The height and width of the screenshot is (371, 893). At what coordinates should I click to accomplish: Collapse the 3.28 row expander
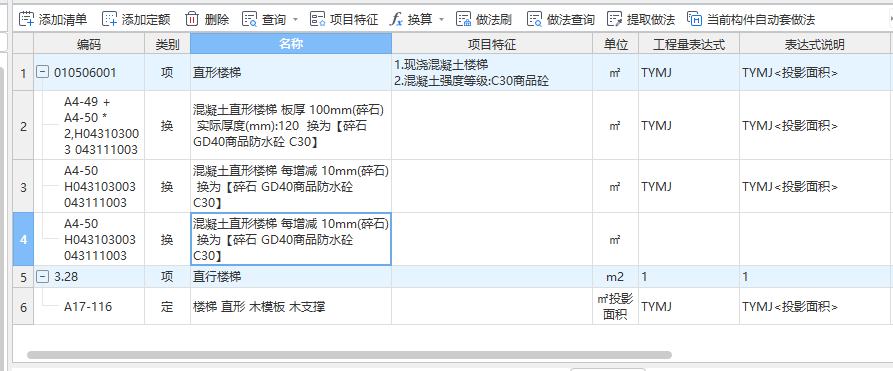42,277
